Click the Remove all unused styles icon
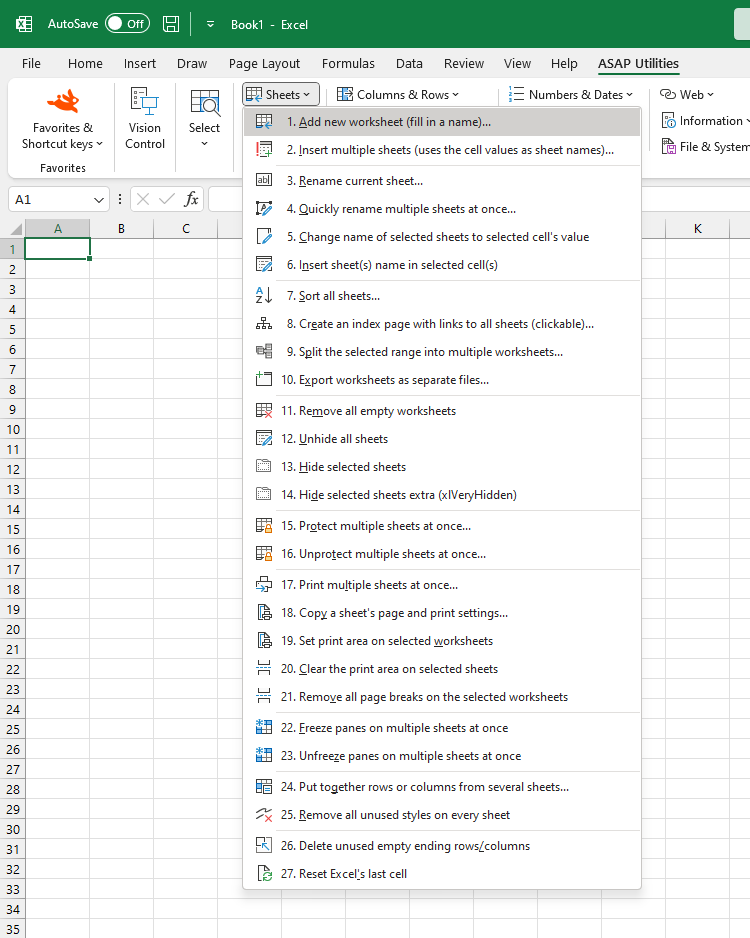This screenshot has width=750, height=938. coord(264,814)
